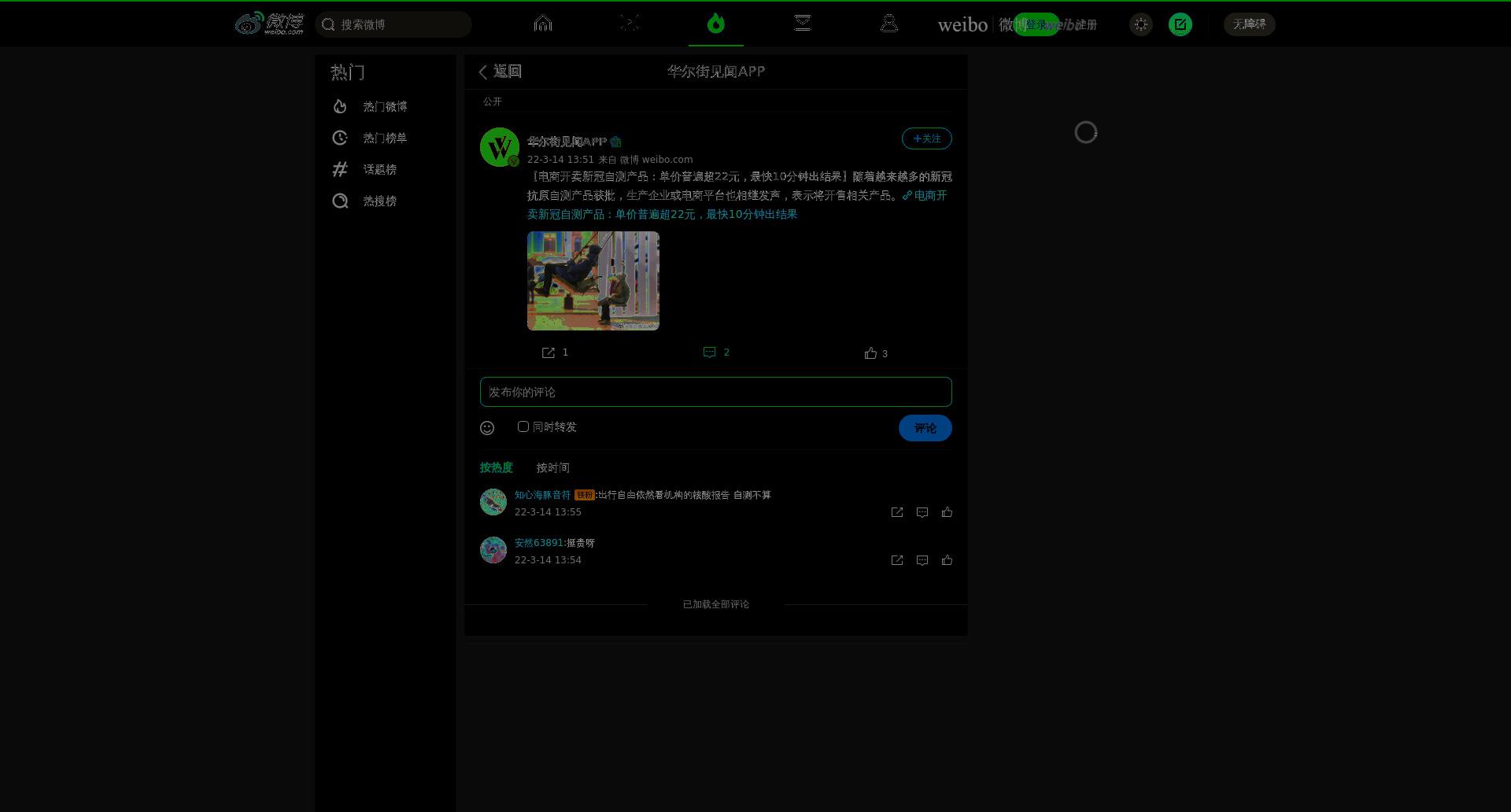
Task: Submit with the blue 评论 button
Action: [925, 428]
